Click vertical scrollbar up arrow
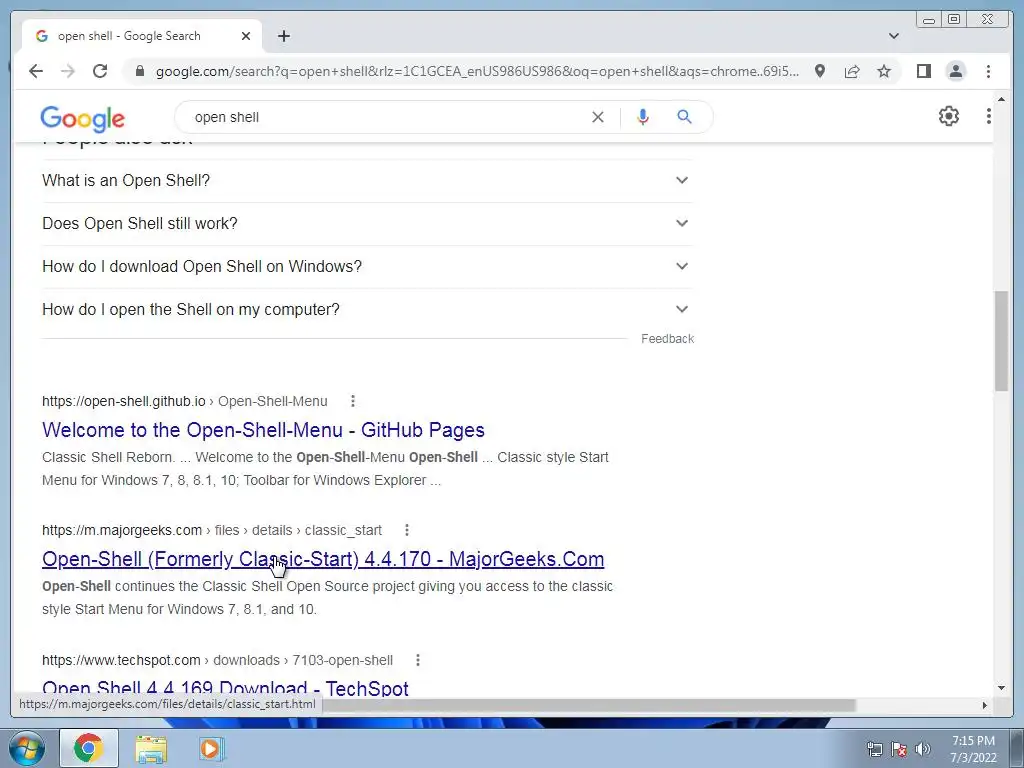 (1002, 99)
